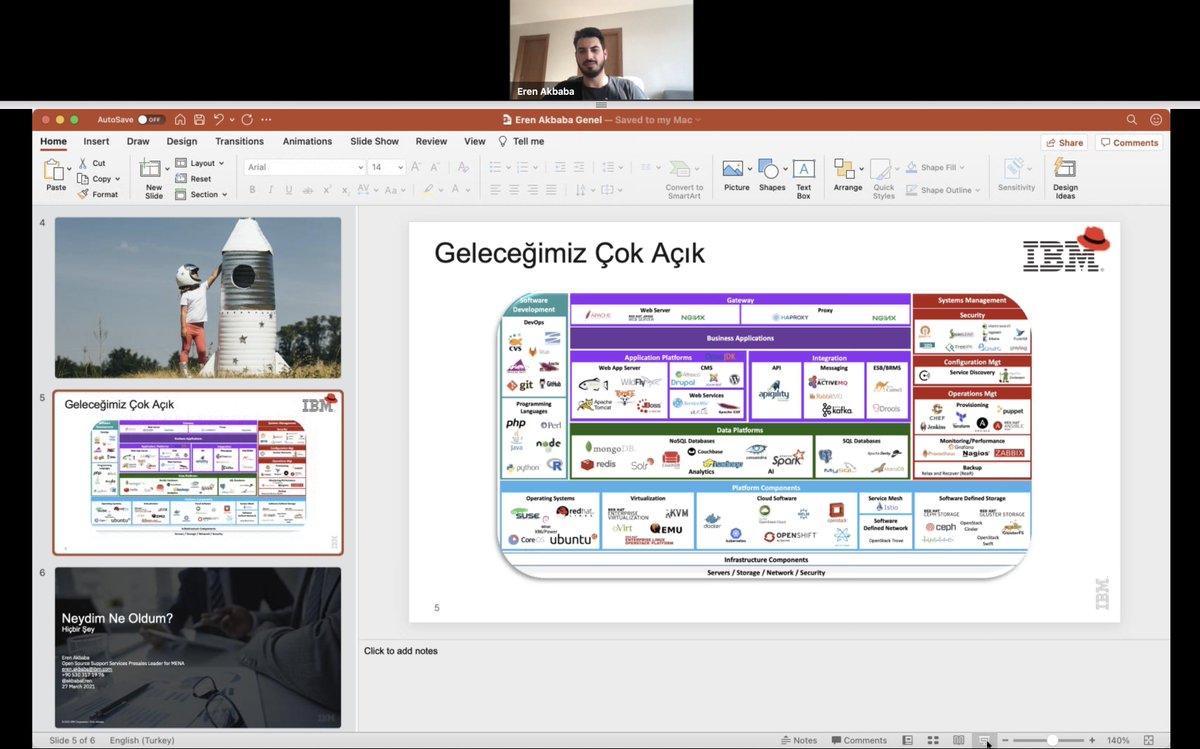Viewport: 1200px width, 749px height.
Task: Open the Comments button at top right
Action: tap(1129, 143)
